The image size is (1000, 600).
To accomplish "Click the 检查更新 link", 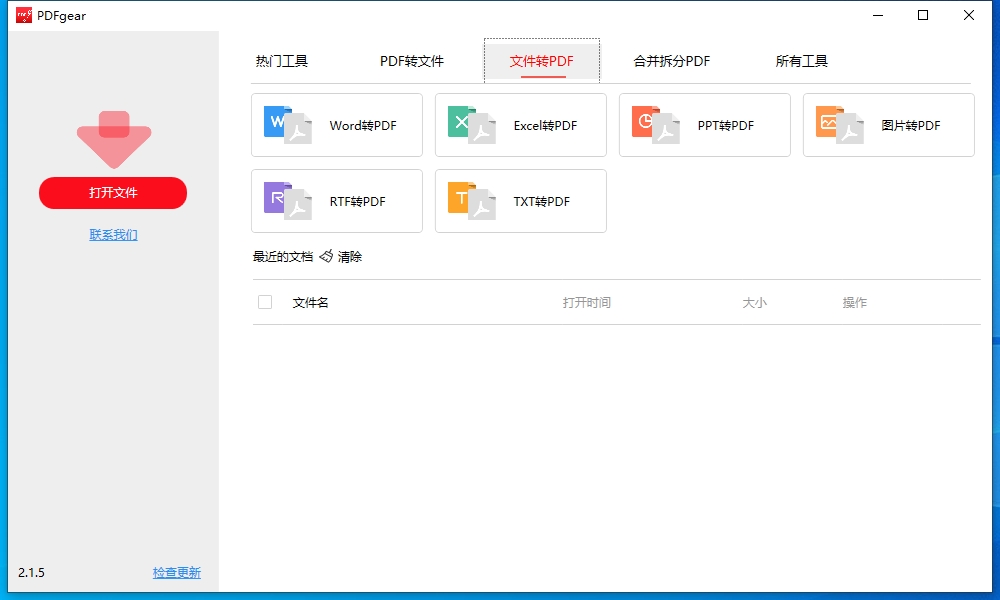I will (177, 573).
